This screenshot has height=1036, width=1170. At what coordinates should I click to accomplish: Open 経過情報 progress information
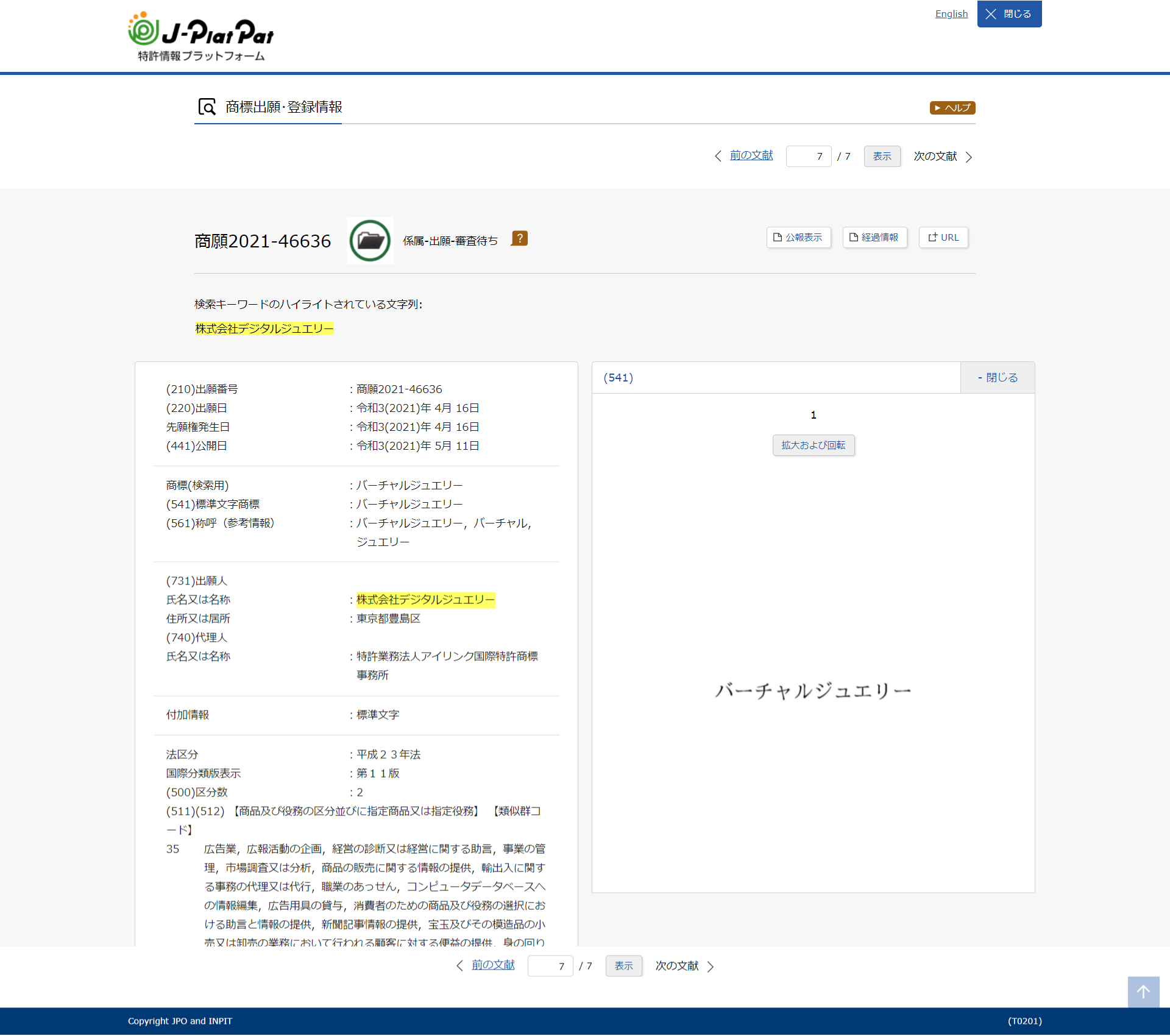(874, 238)
